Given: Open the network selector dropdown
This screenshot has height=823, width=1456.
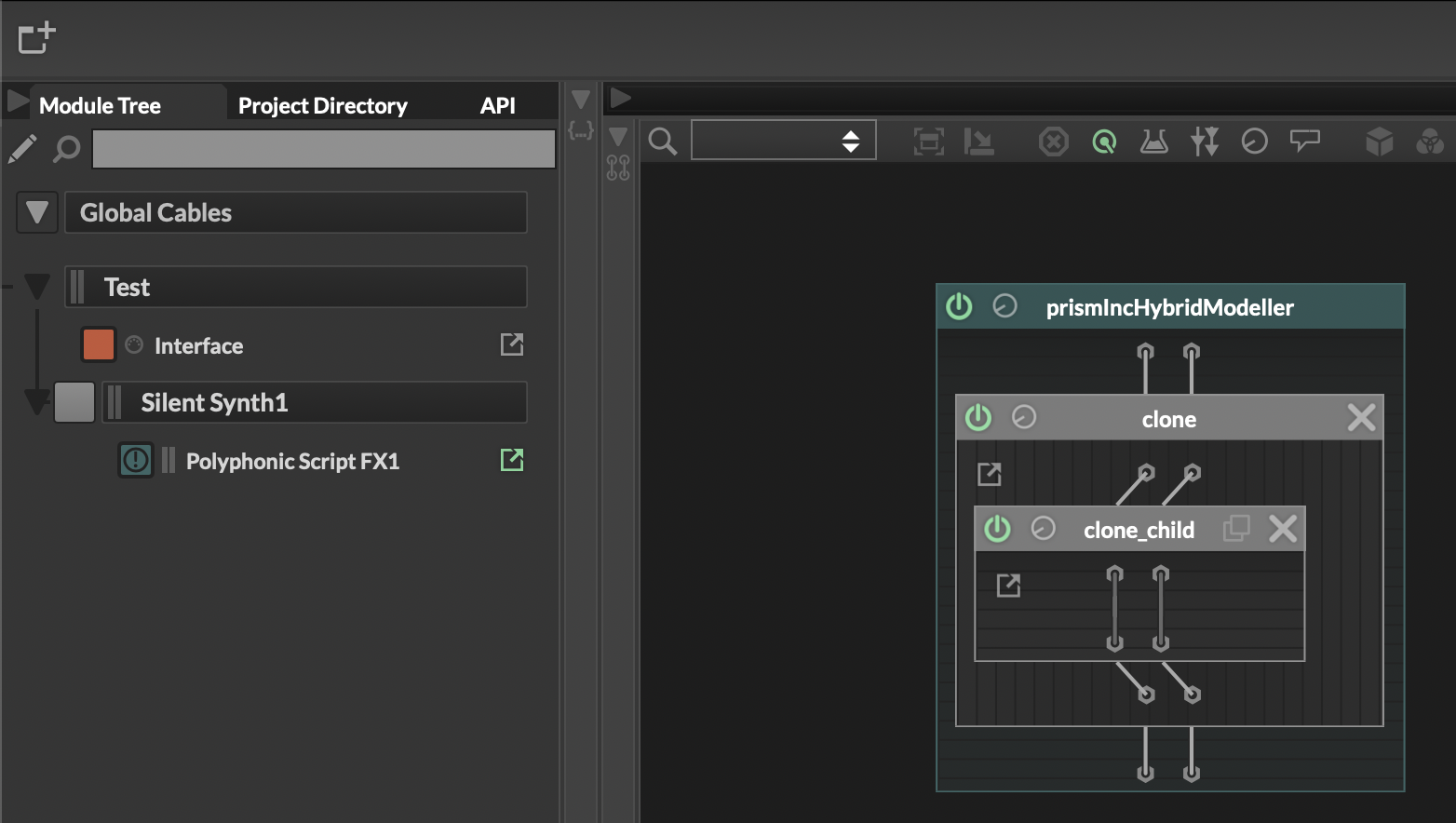Looking at the screenshot, I should pyautogui.click(x=783, y=141).
